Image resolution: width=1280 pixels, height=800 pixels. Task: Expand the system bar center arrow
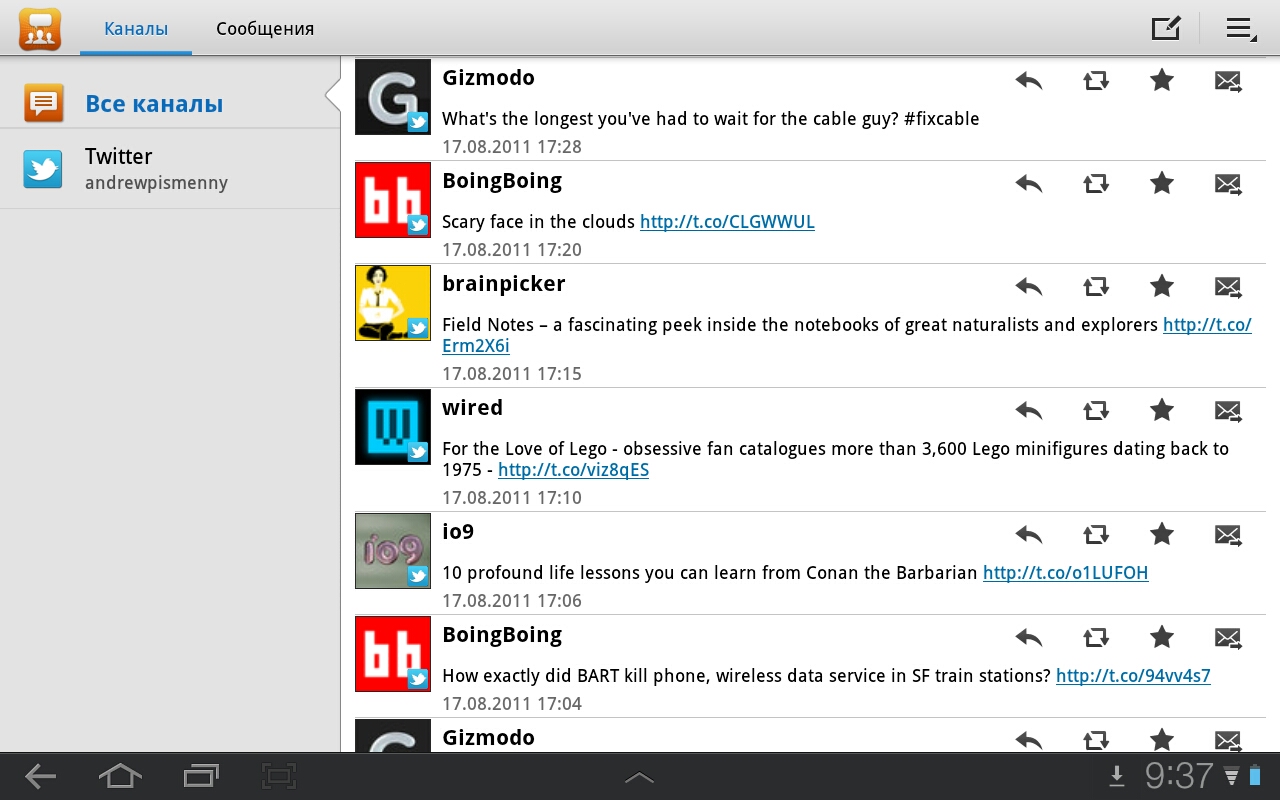point(639,777)
